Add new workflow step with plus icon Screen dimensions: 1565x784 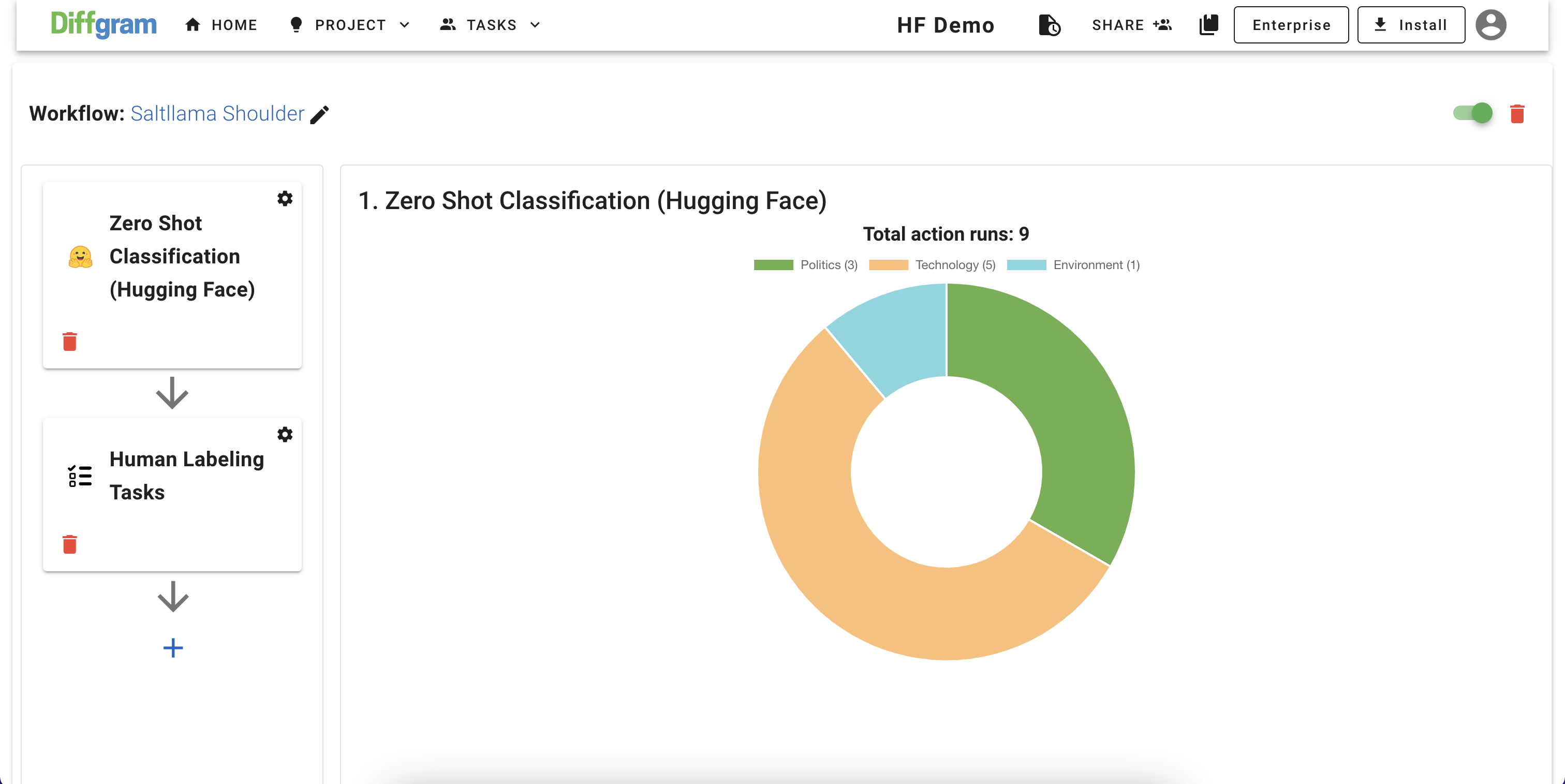(x=172, y=648)
